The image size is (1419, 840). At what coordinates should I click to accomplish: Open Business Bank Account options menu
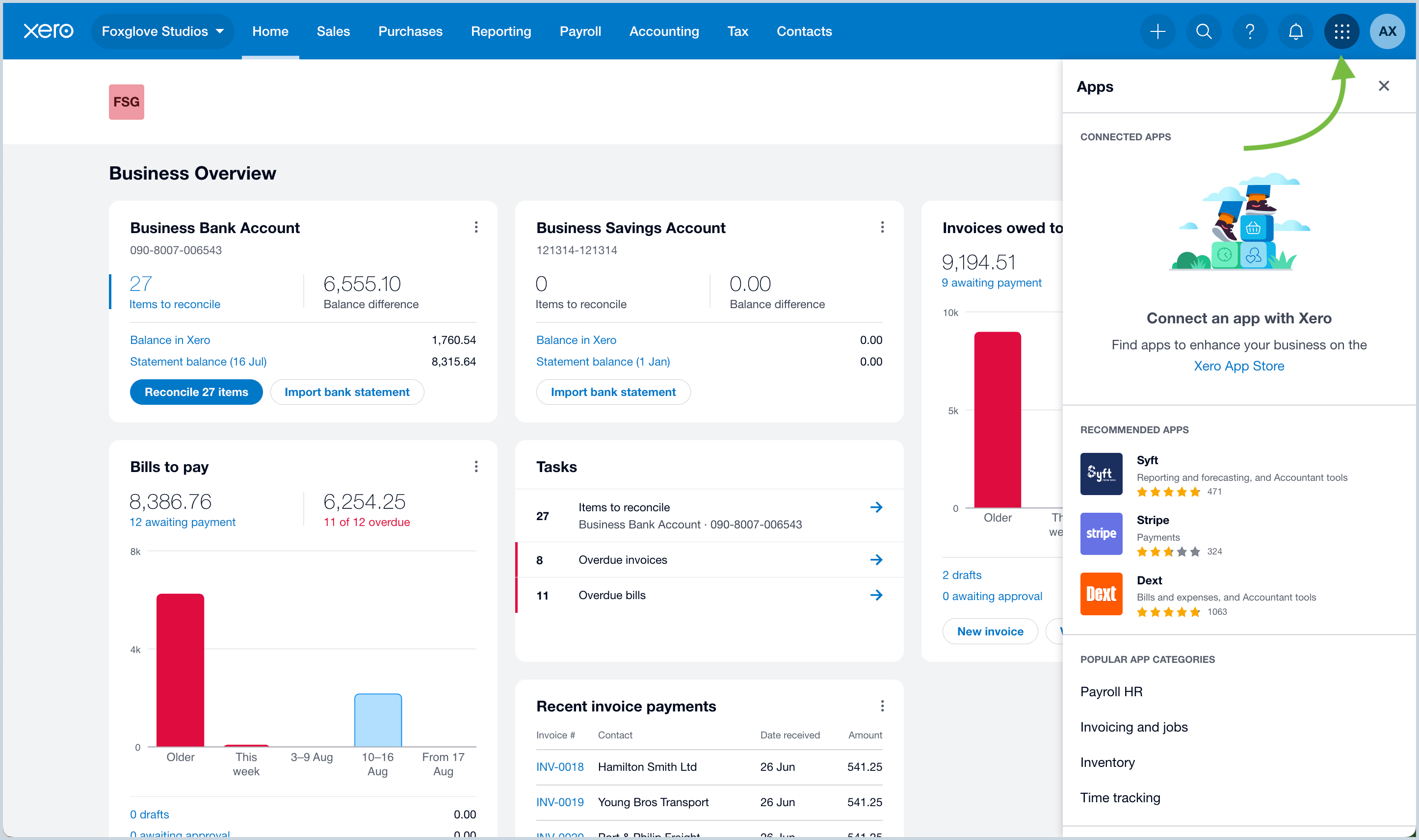pyautogui.click(x=476, y=227)
